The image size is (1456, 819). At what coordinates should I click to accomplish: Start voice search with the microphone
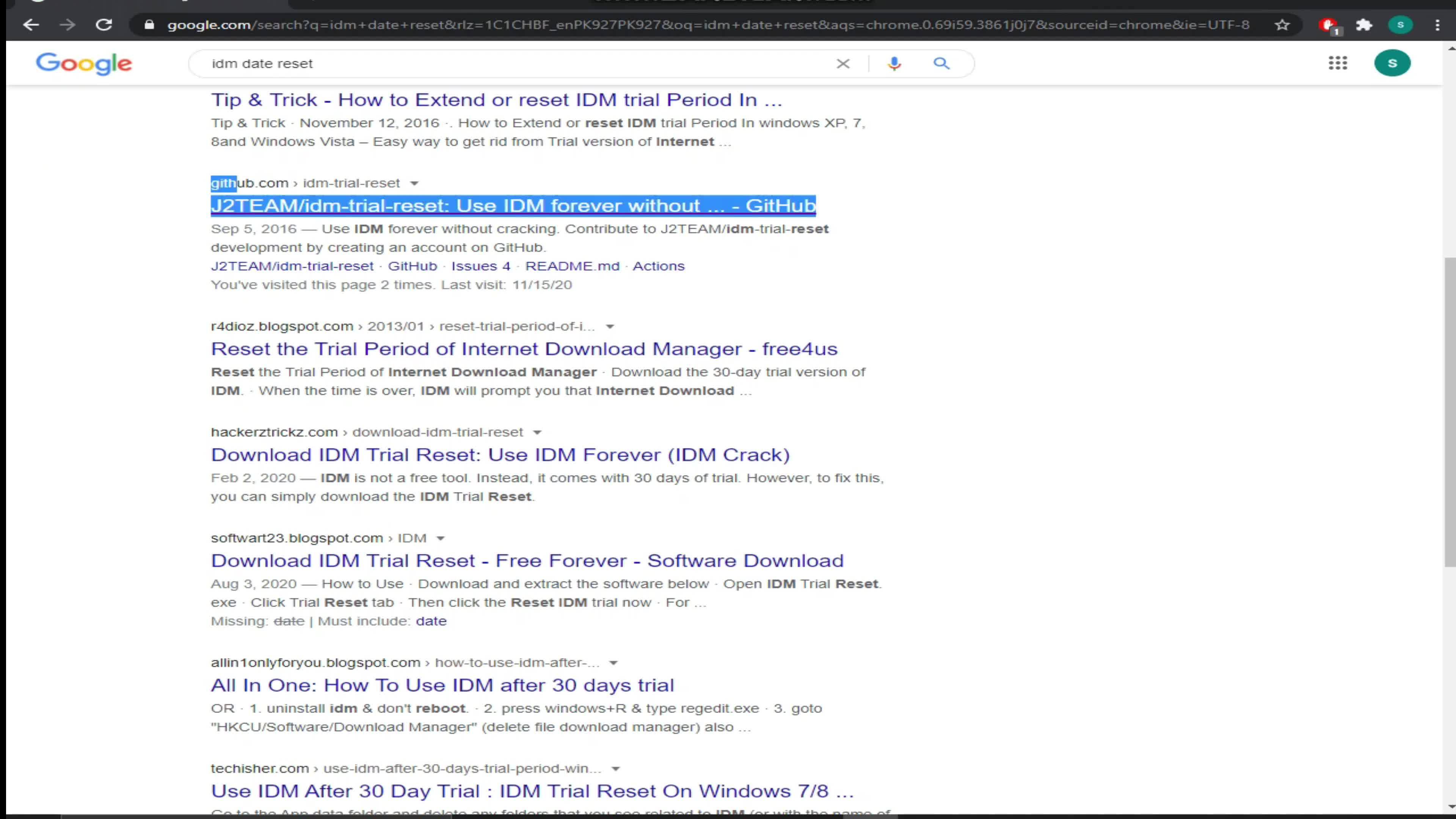pos(894,63)
